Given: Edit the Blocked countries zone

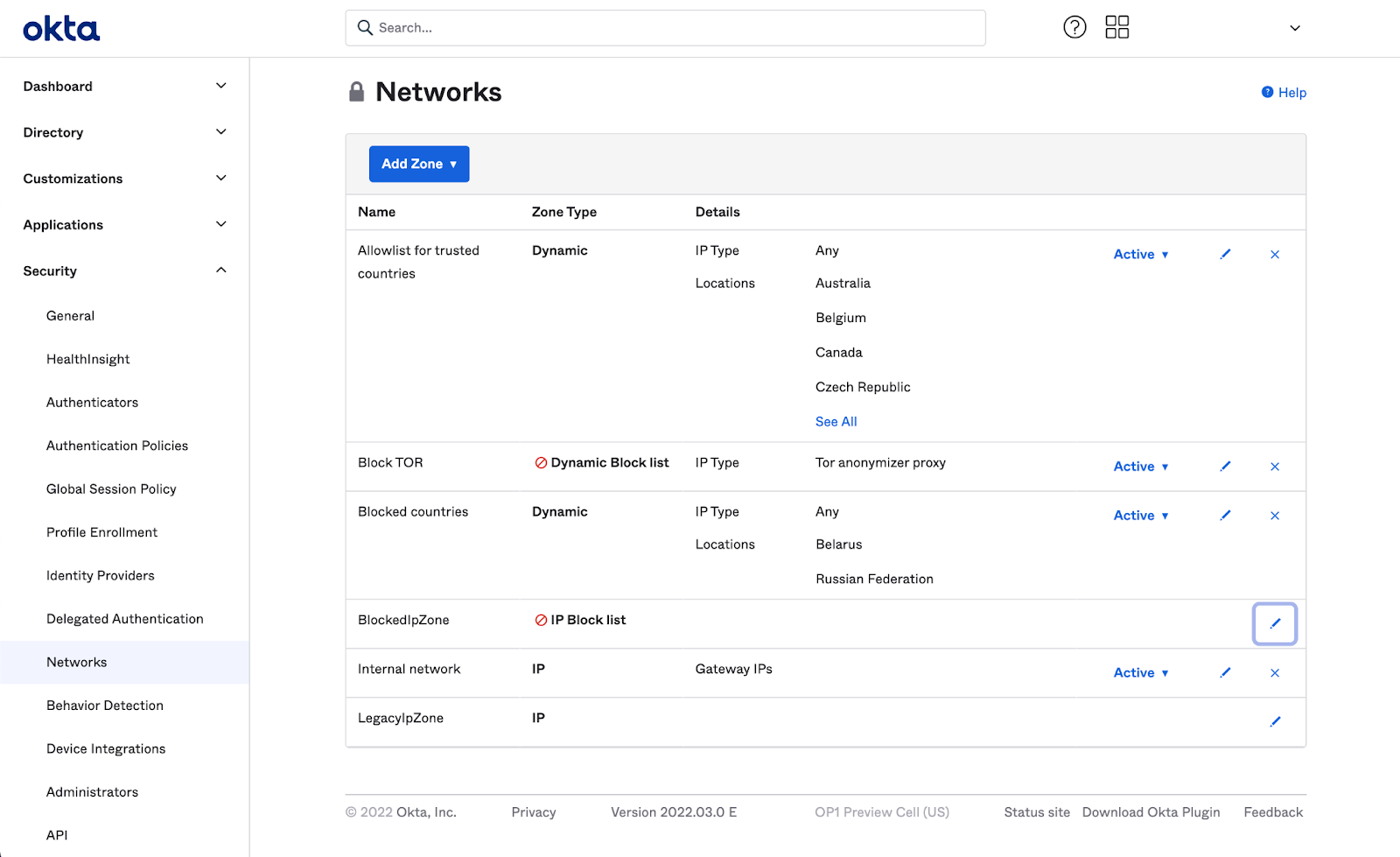Looking at the screenshot, I should pyautogui.click(x=1225, y=516).
